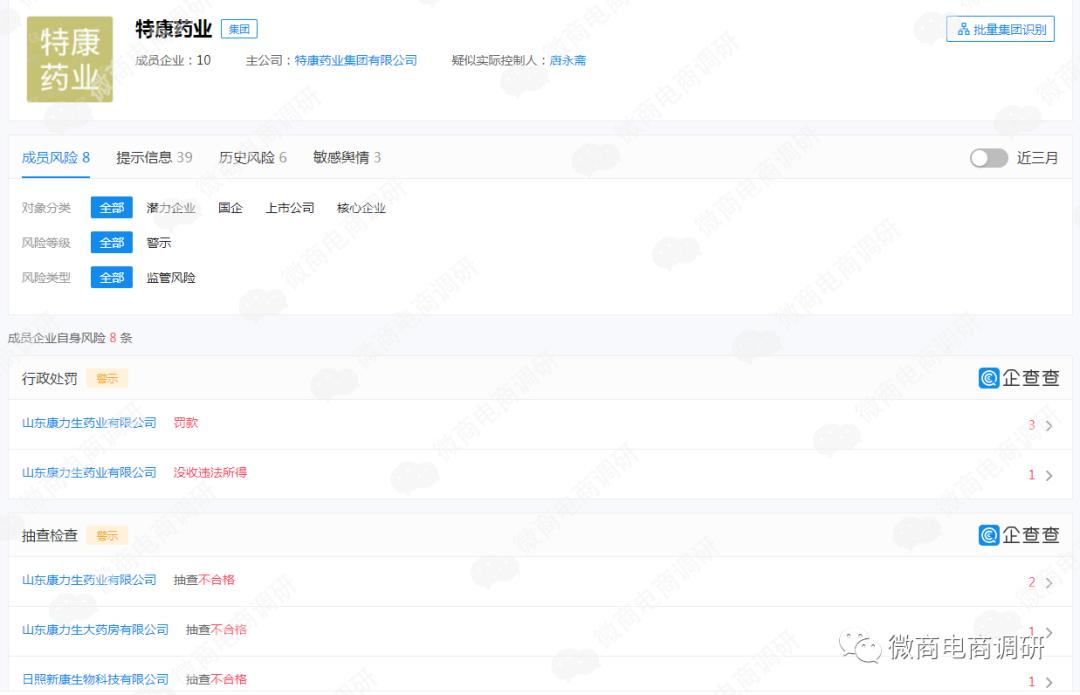Expand the 罚款 row chevron
The height and width of the screenshot is (695, 1080).
tap(1049, 426)
